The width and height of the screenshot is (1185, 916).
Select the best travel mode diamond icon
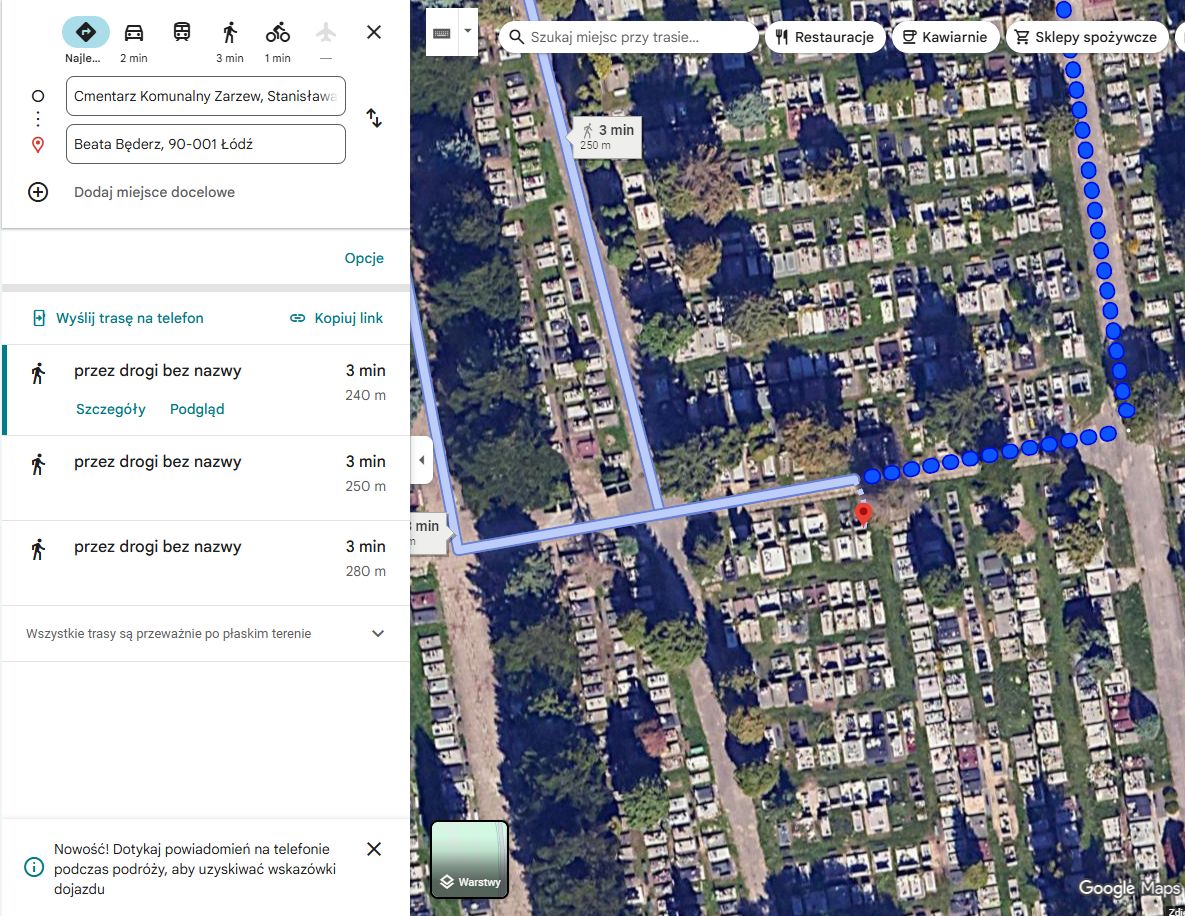pos(85,32)
